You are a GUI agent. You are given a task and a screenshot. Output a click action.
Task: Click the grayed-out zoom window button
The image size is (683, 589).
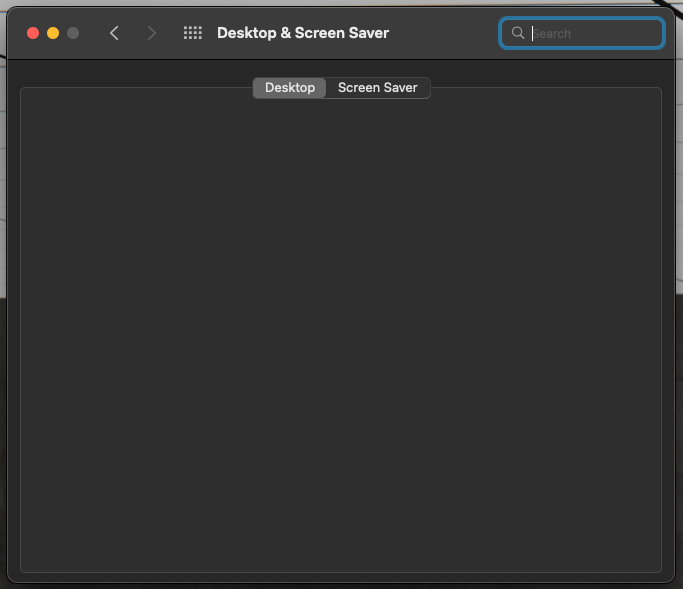[x=73, y=33]
